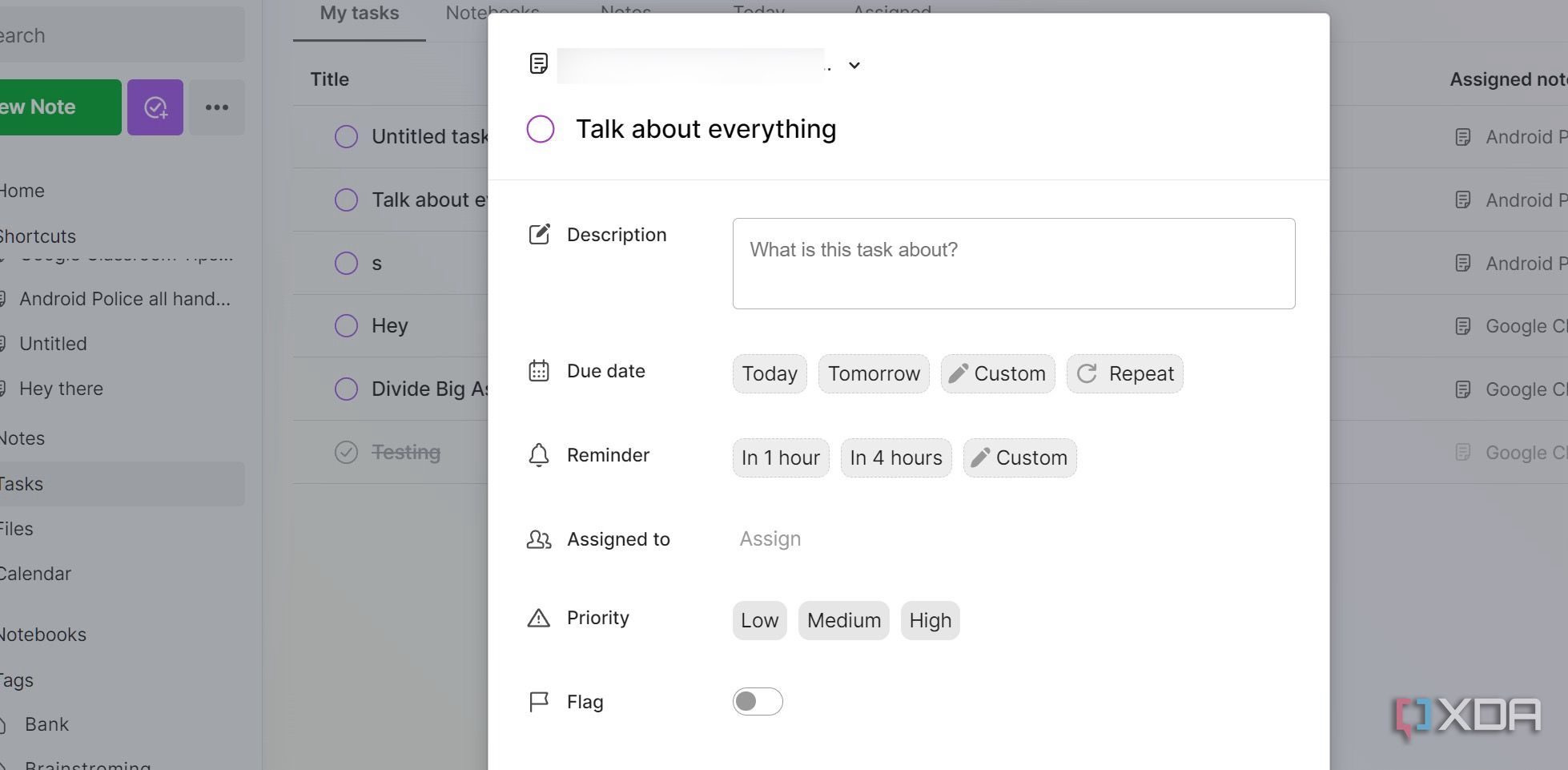Open assigned note of 'Hey' row
The width and height of the screenshot is (1568, 770).
[x=1510, y=326]
